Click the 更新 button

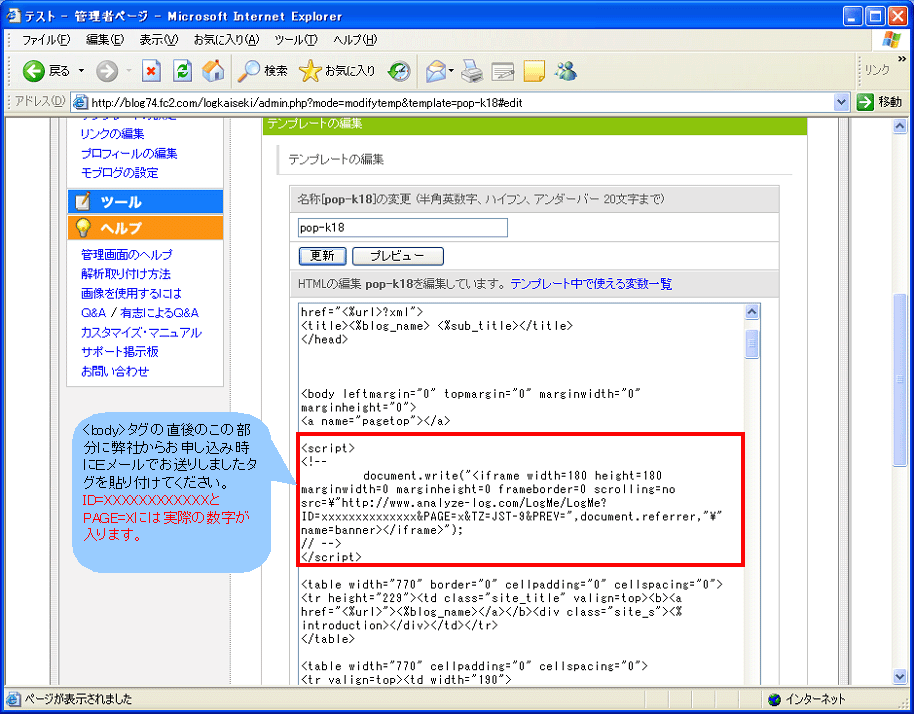click(322, 256)
